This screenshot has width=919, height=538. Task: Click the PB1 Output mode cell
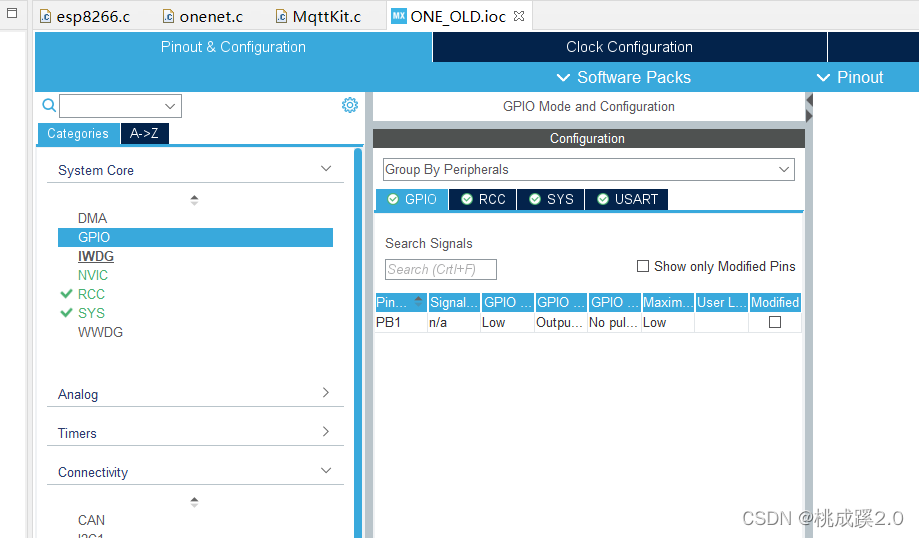(x=561, y=322)
